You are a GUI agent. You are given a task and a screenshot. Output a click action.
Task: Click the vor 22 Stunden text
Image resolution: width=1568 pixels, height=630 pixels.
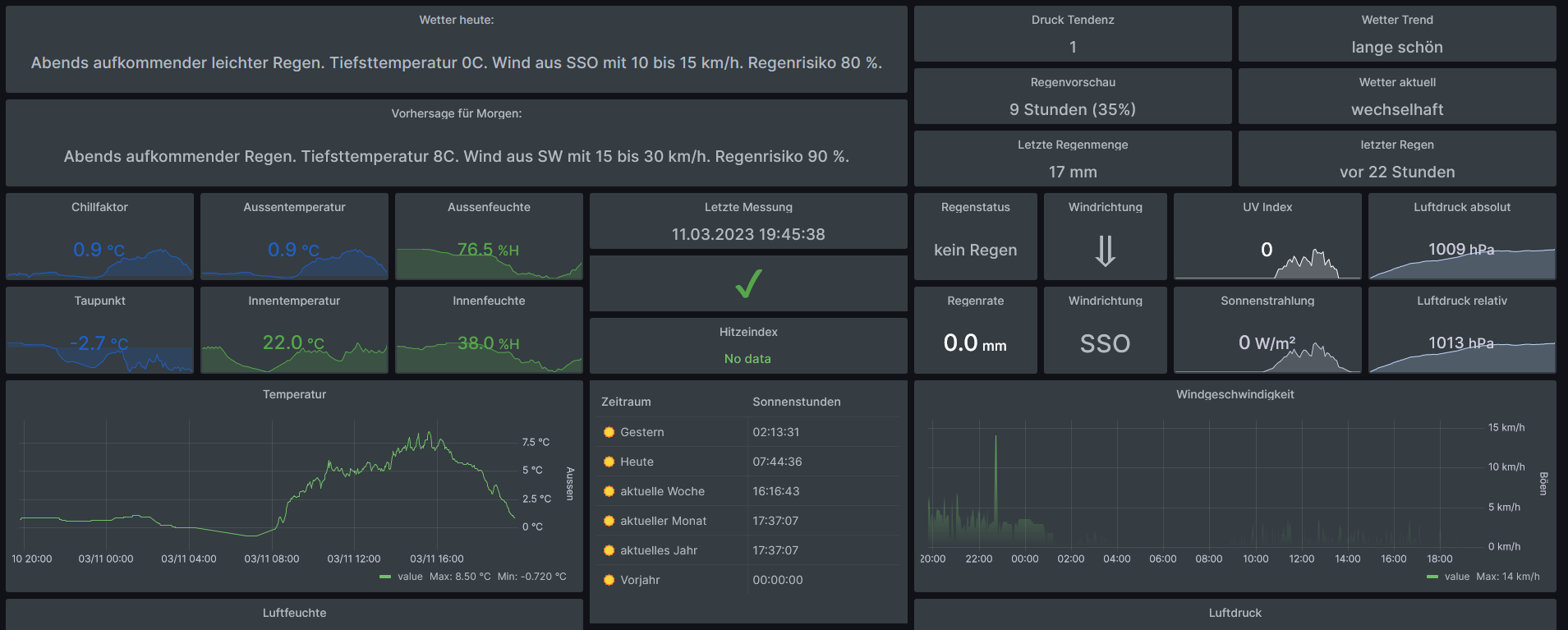pyautogui.click(x=1397, y=172)
